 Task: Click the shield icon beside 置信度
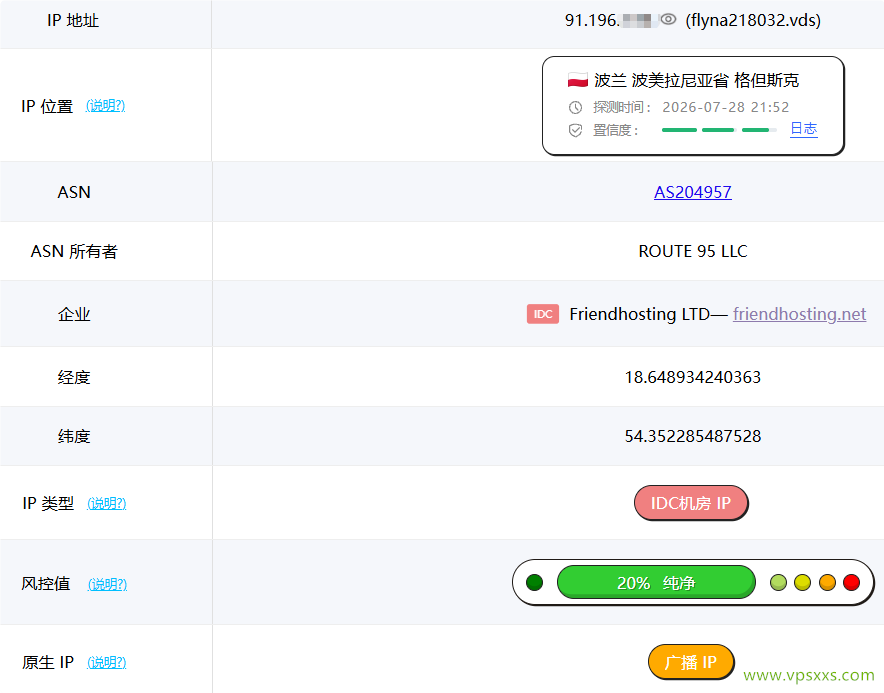(575, 131)
